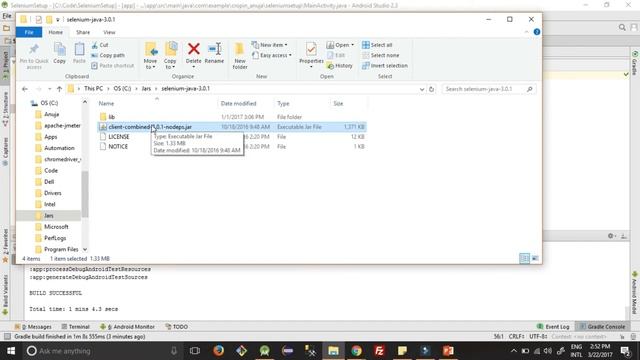Viewport: 640px width, 360px height.
Task: Open the Copy to dropdown
Action: click(170, 56)
